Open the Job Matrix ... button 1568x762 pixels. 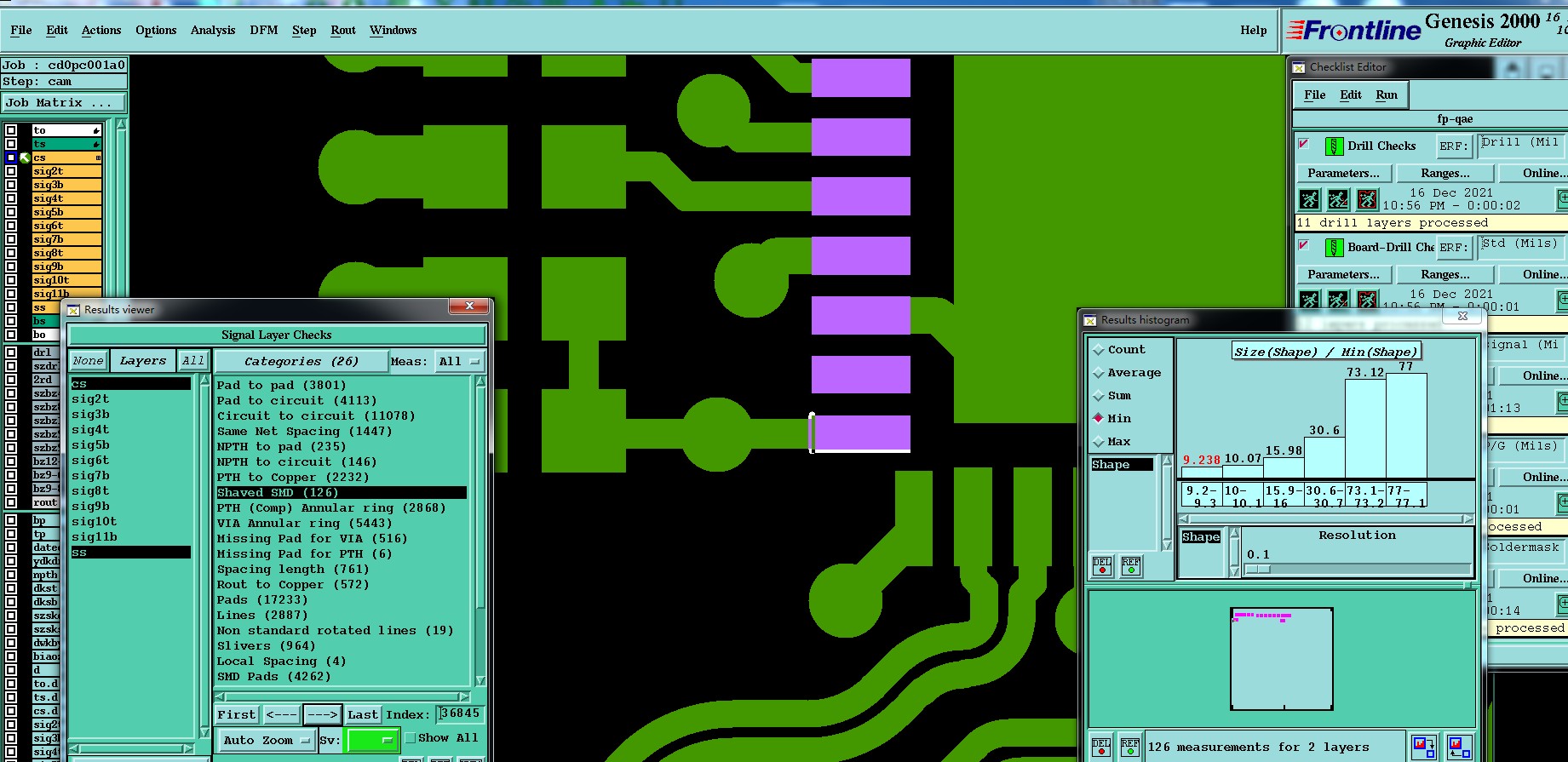click(64, 103)
